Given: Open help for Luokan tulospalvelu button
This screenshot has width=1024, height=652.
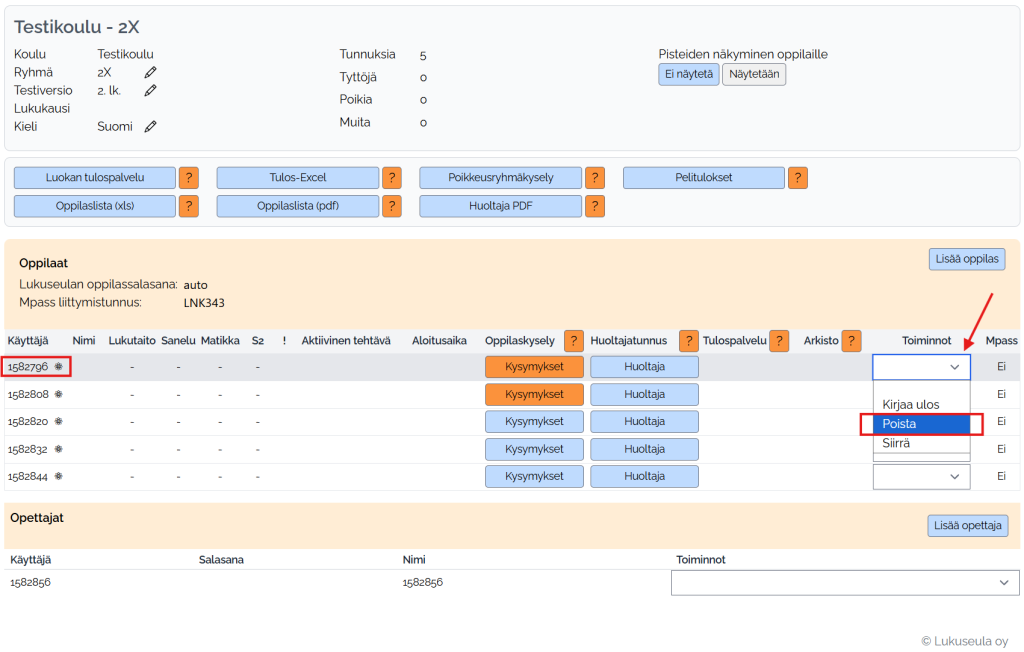Looking at the screenshot, I should coord(188,178).
